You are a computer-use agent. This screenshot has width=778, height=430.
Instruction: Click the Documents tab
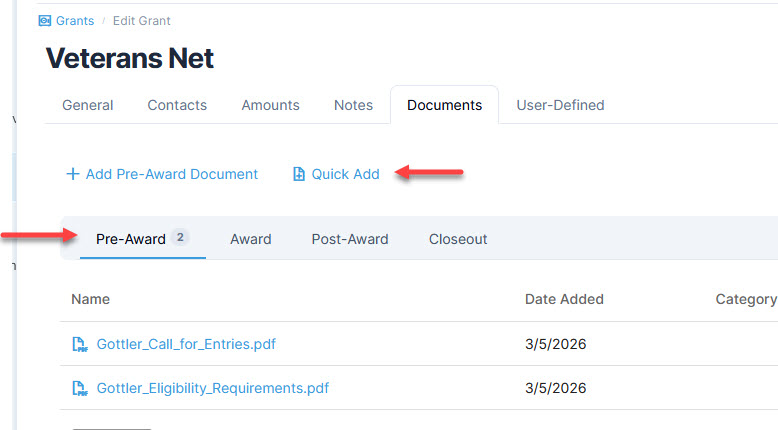pyautogui.click(x=444, y=105)
